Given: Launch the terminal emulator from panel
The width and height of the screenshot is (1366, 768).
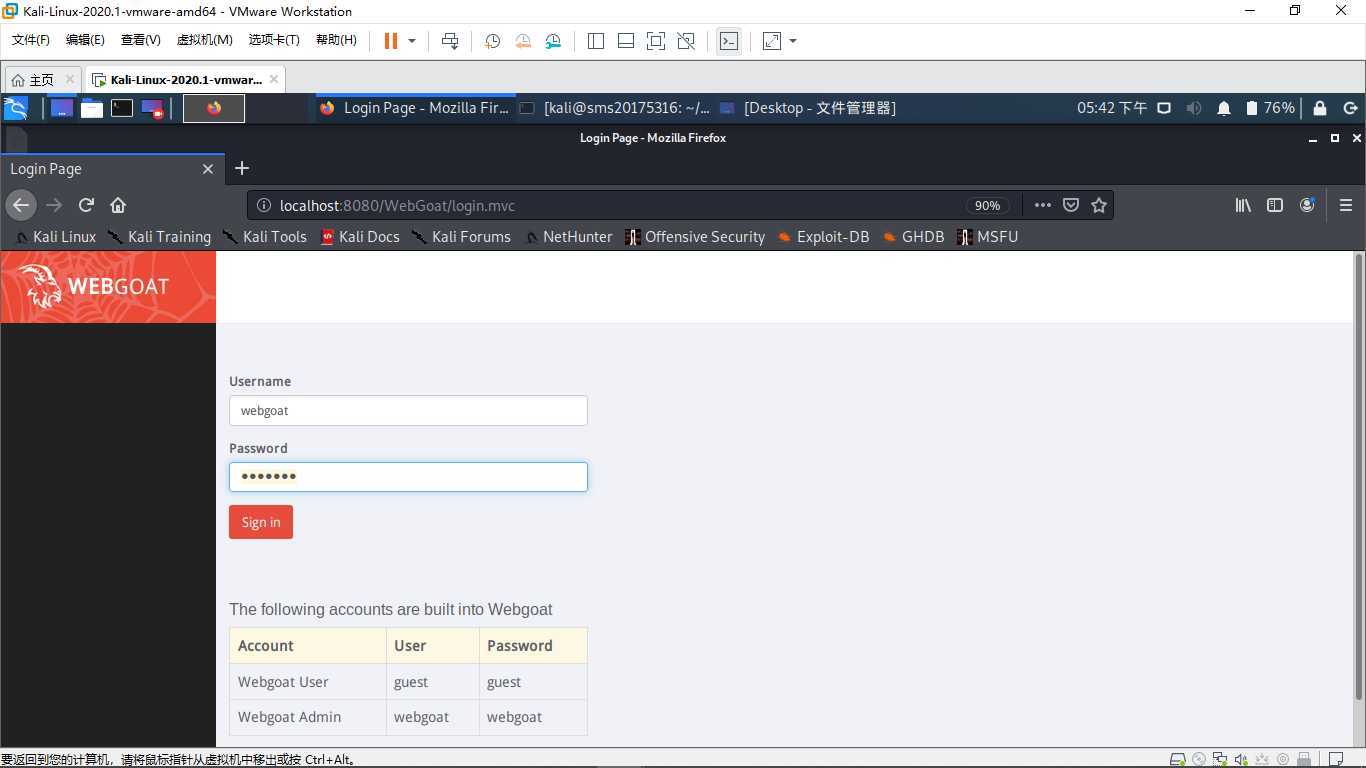Looking at the screenshot, I should tap(122, 108).
